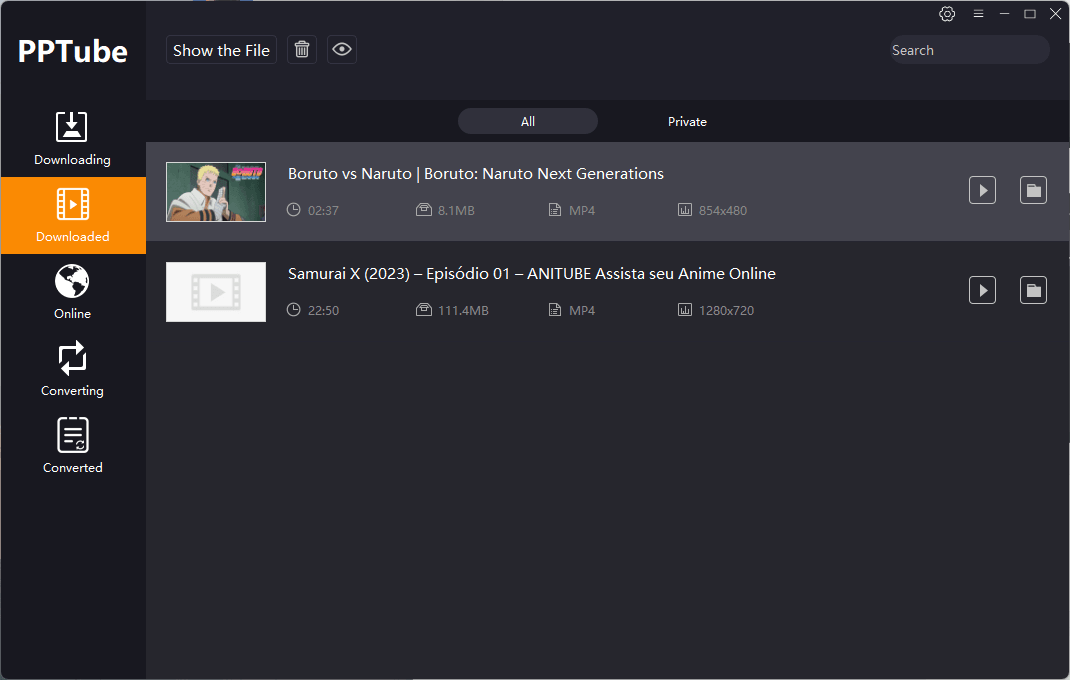Open folder containing Samurai X file
Screen dimensions: 1070x680
[1033, 289]
